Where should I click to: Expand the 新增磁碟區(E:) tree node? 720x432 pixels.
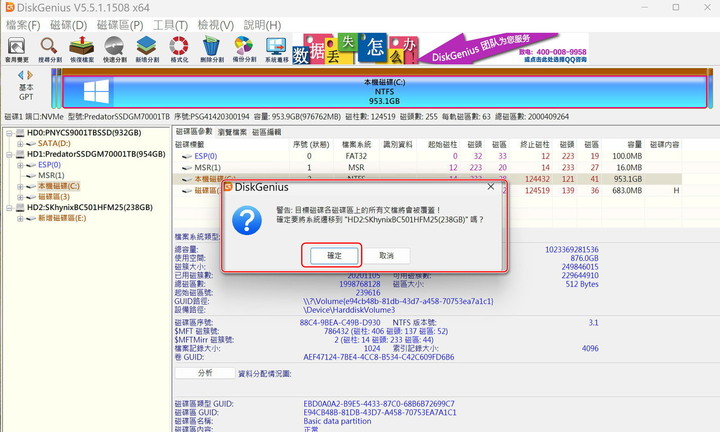[x=20, y=219]
